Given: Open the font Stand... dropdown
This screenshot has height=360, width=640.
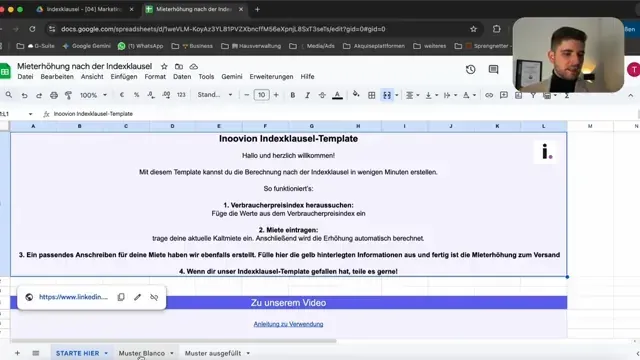Looking at the screenshot, I should tap(215, 95).
